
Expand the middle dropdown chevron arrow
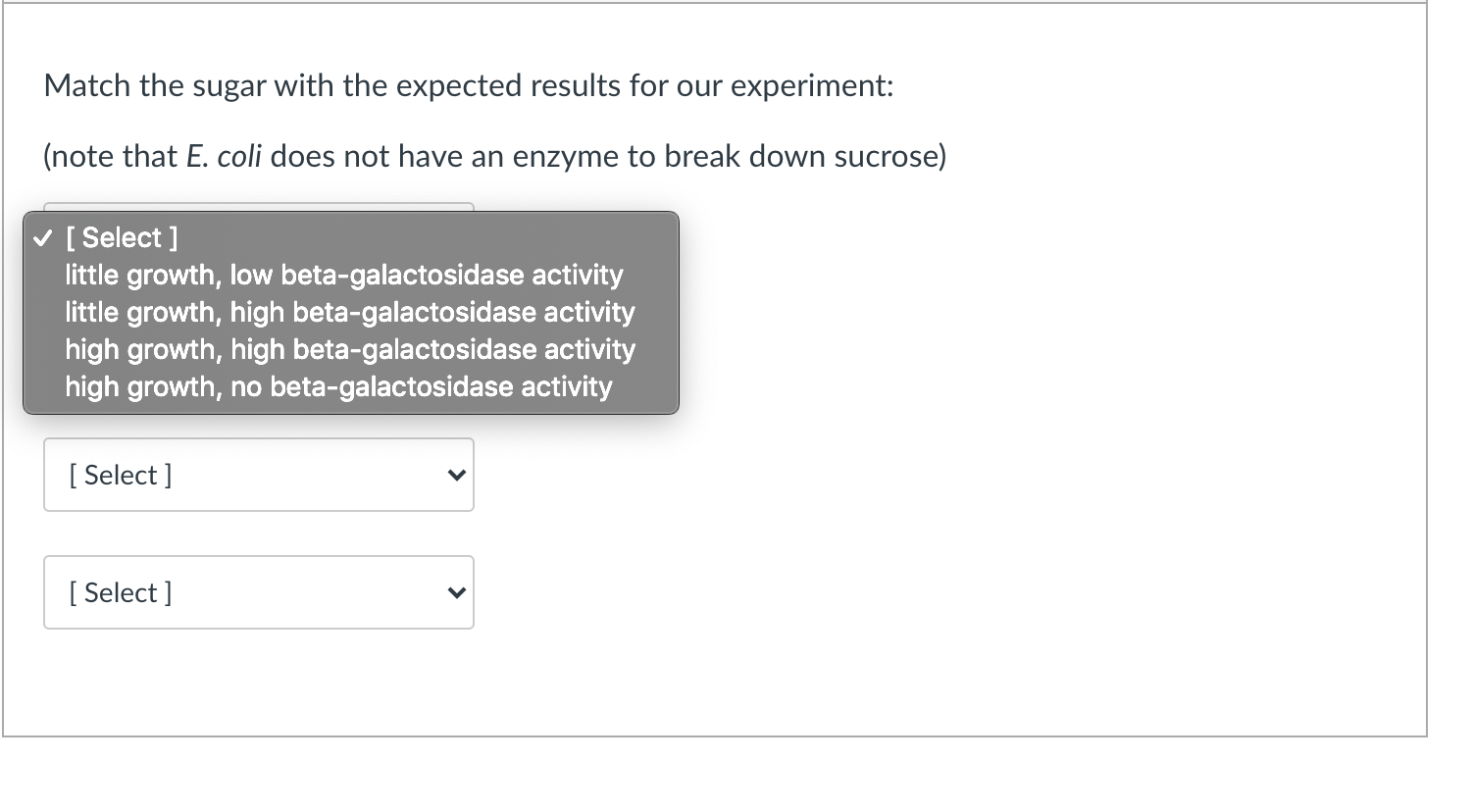[456, 475]
